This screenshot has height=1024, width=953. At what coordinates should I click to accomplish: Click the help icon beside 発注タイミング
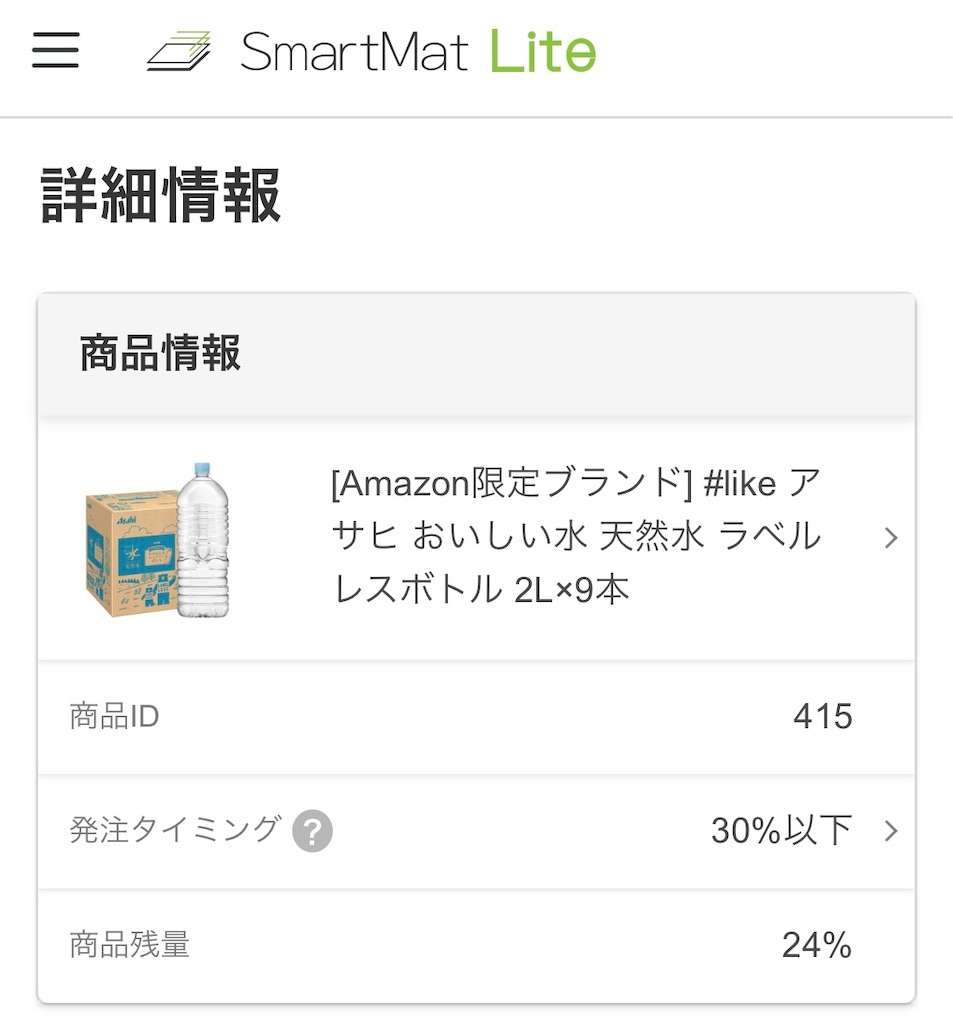tap(312, 831)
